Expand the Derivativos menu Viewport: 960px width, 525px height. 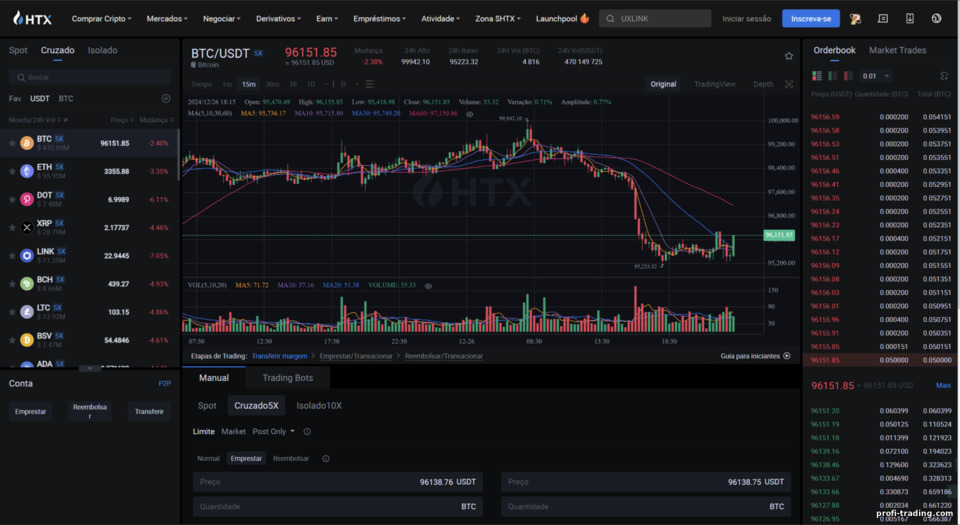pos(278,18)
